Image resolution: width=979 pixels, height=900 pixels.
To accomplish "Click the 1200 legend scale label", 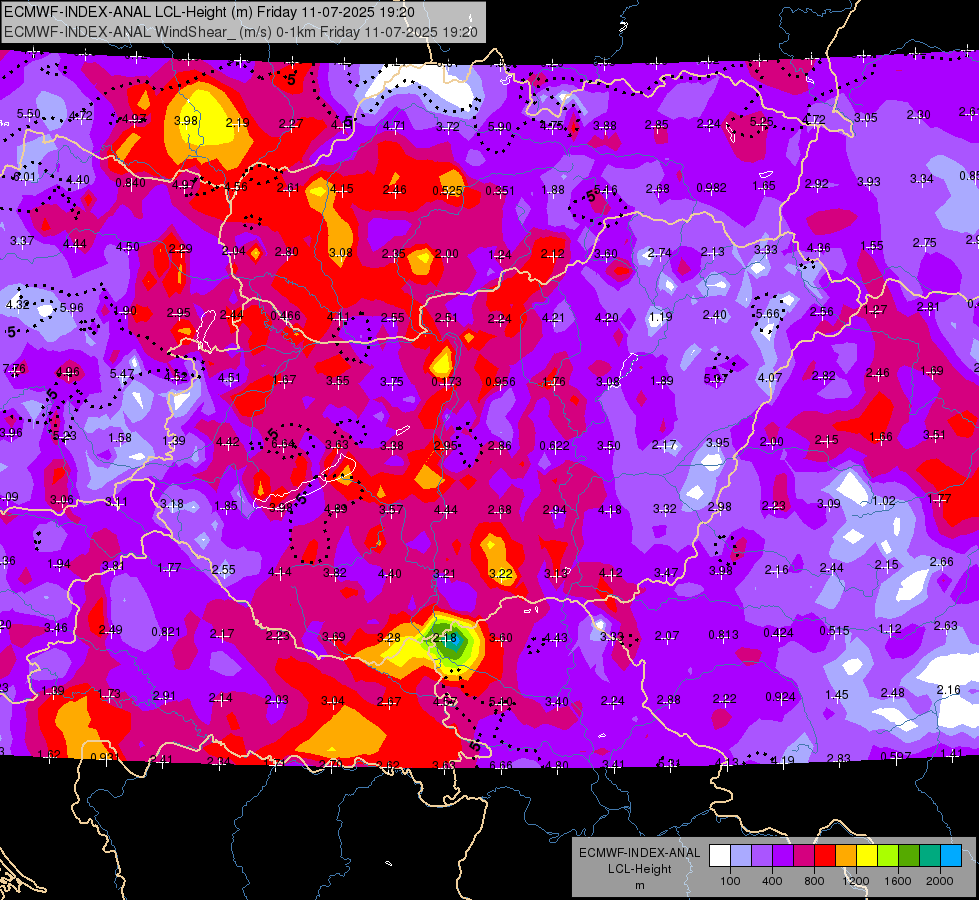I will pyautogui.click(x=855, y=881).
